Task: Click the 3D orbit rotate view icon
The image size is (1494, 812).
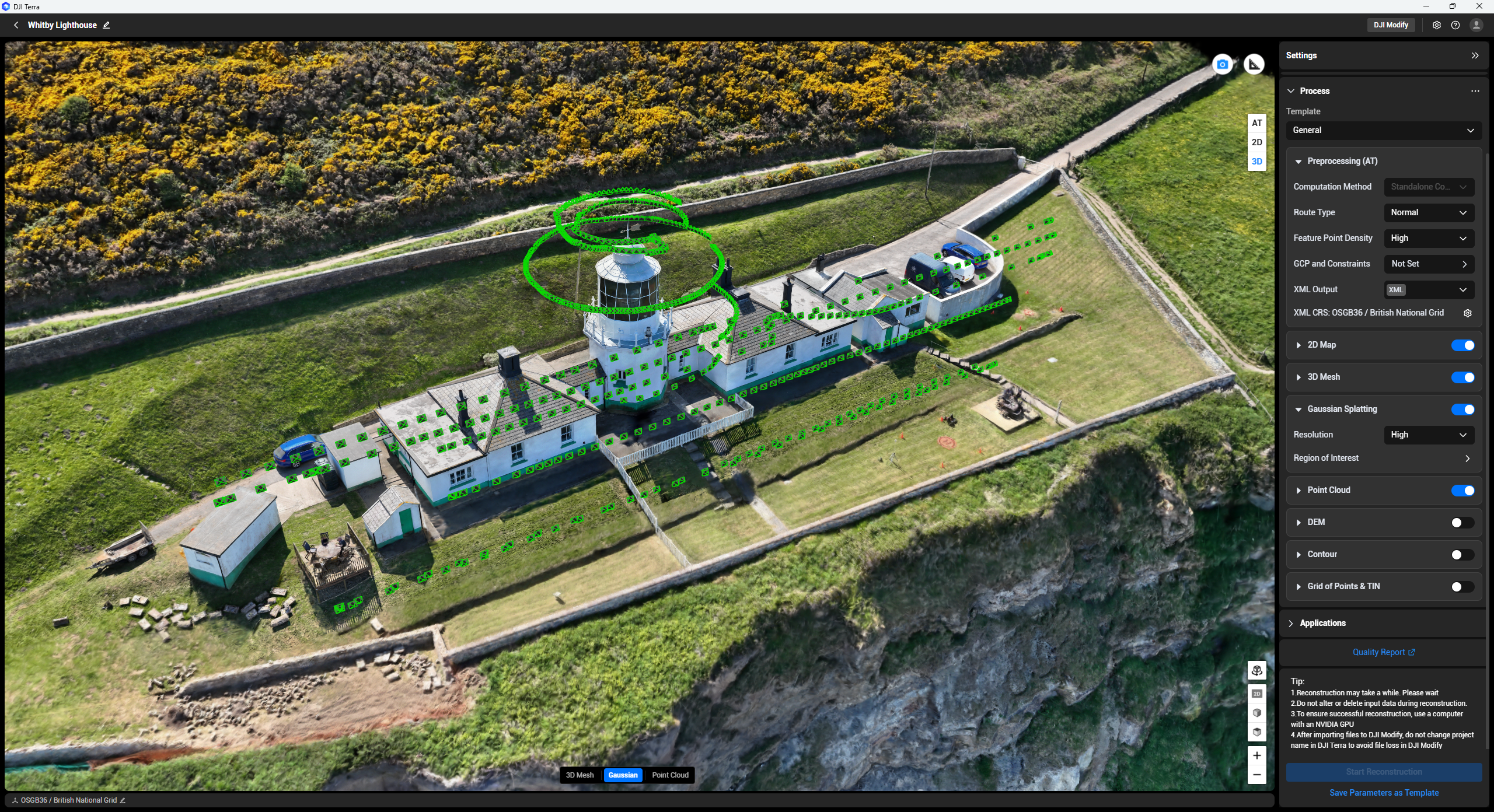Action: [x=1256, y=670]
